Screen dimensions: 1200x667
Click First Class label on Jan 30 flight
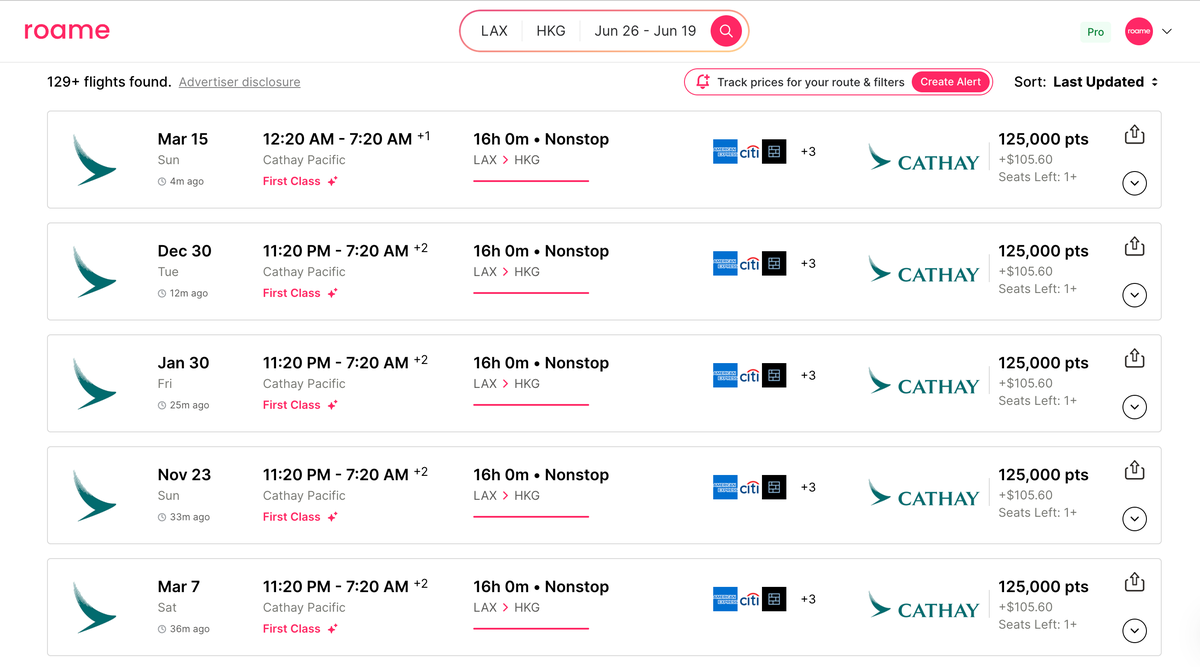point(291,405)
